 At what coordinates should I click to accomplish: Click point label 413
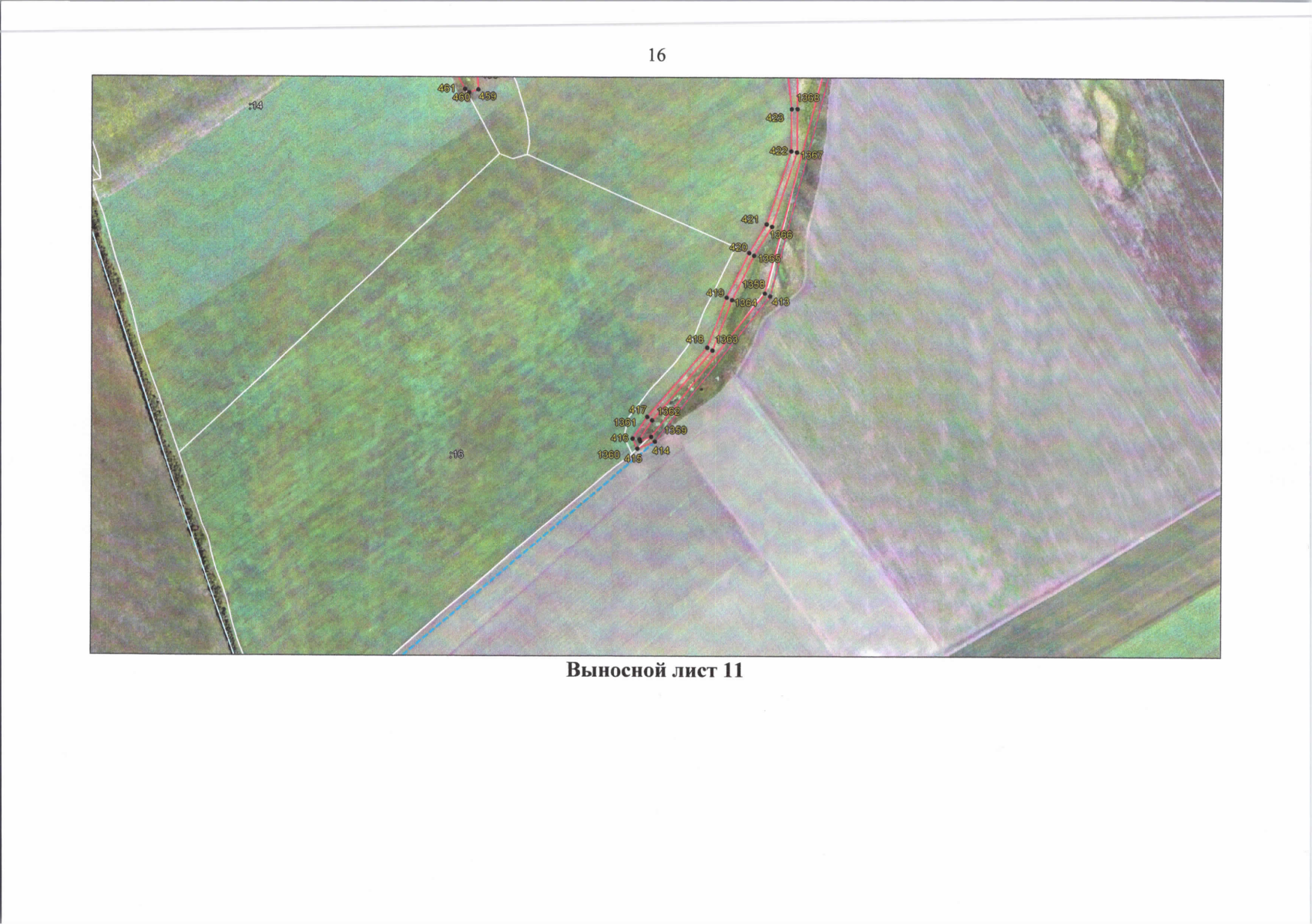pos(780,303)
